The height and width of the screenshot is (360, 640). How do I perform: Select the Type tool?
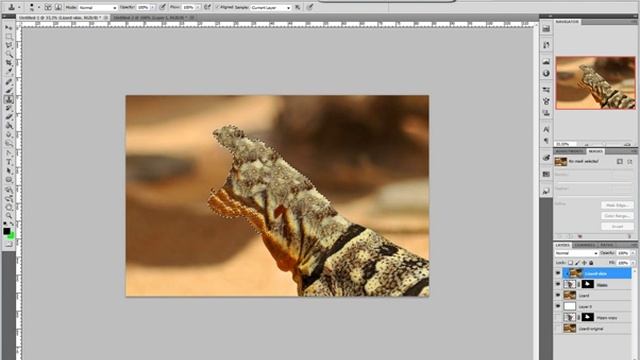coord(9,162)
